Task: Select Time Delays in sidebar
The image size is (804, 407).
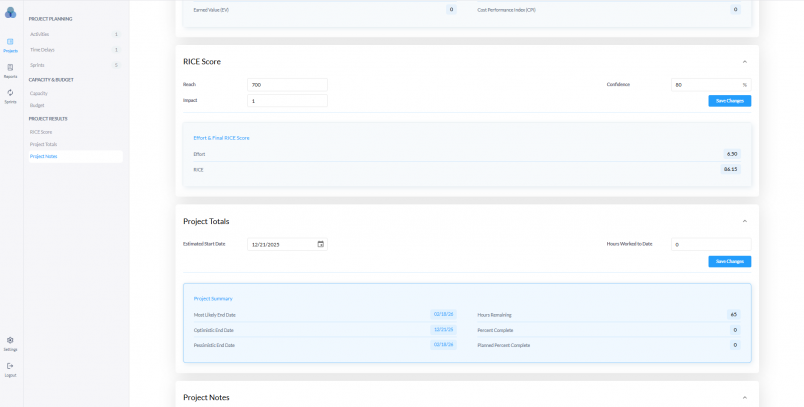Action: (x=42, y=49)
